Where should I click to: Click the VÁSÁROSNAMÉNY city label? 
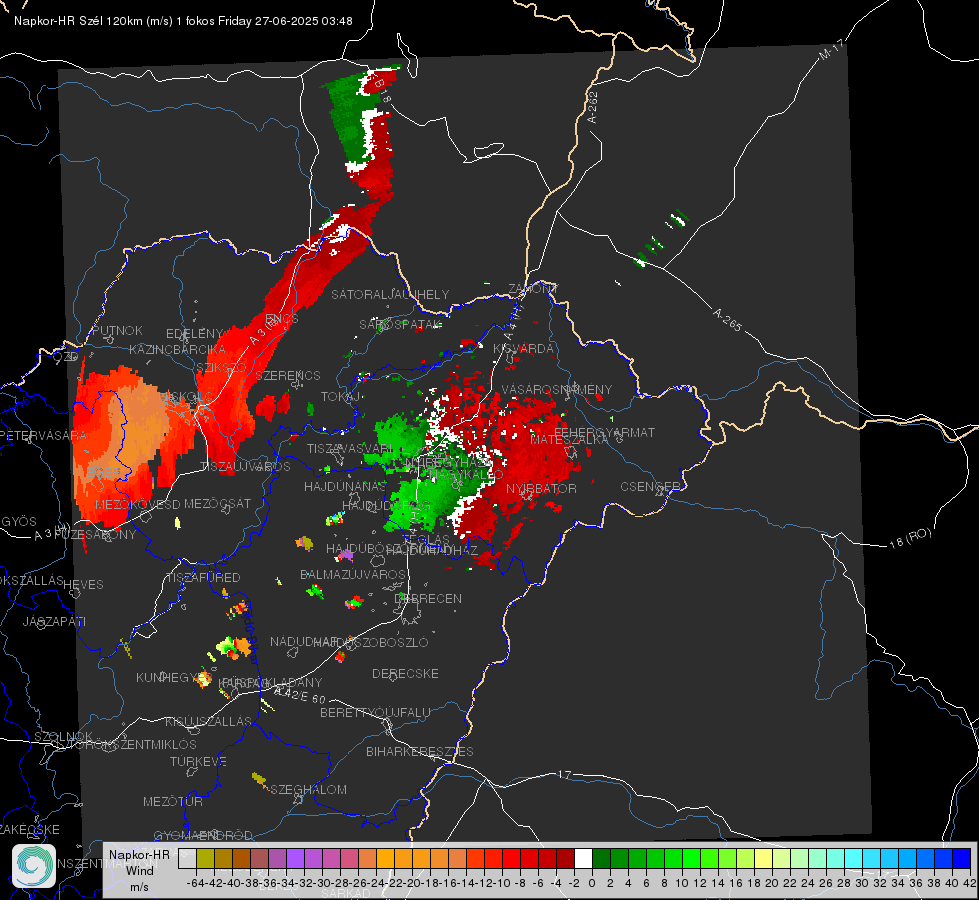pos(557,389)
